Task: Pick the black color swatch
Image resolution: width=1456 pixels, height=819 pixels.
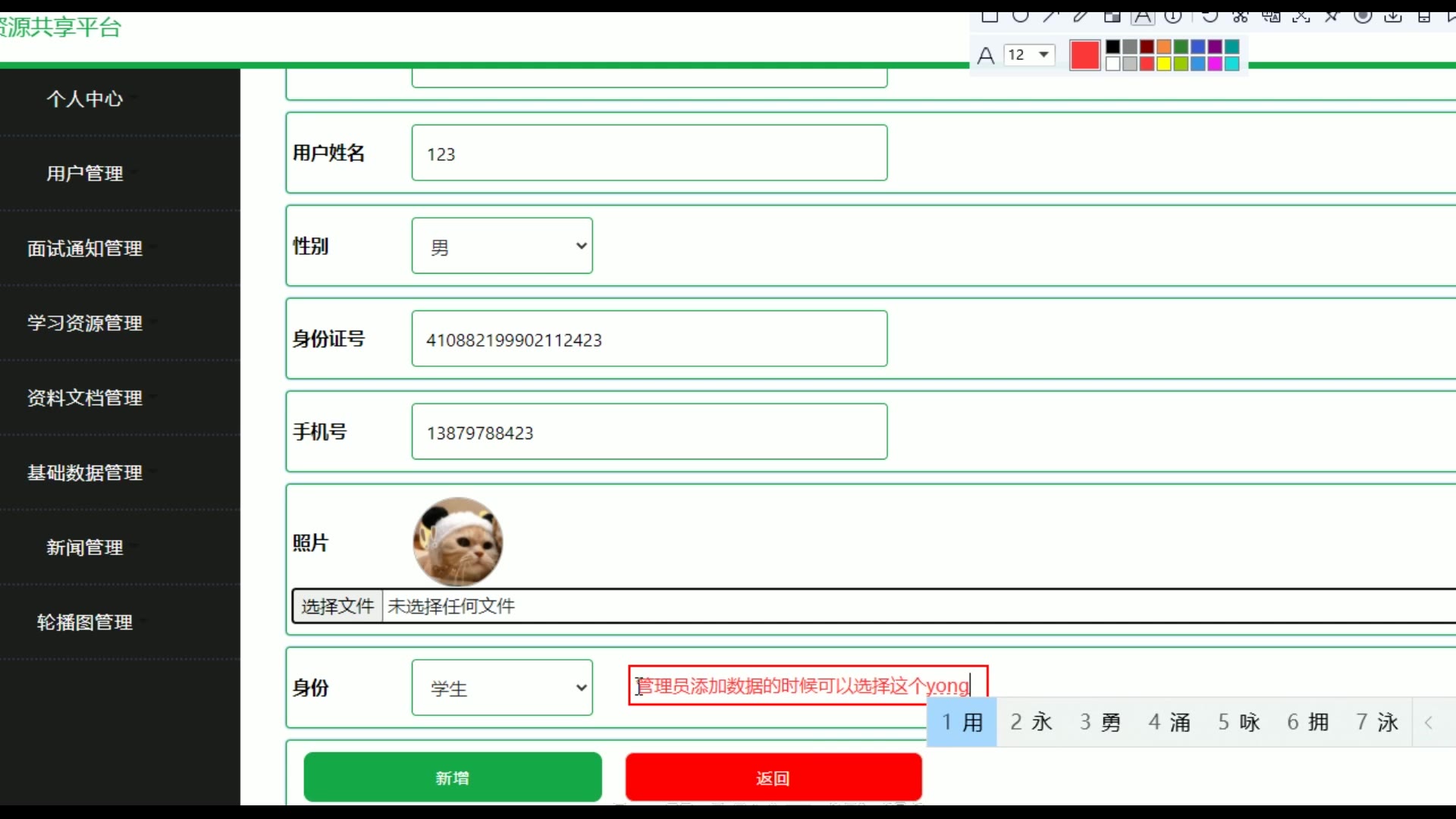Action: (1112, 47)
